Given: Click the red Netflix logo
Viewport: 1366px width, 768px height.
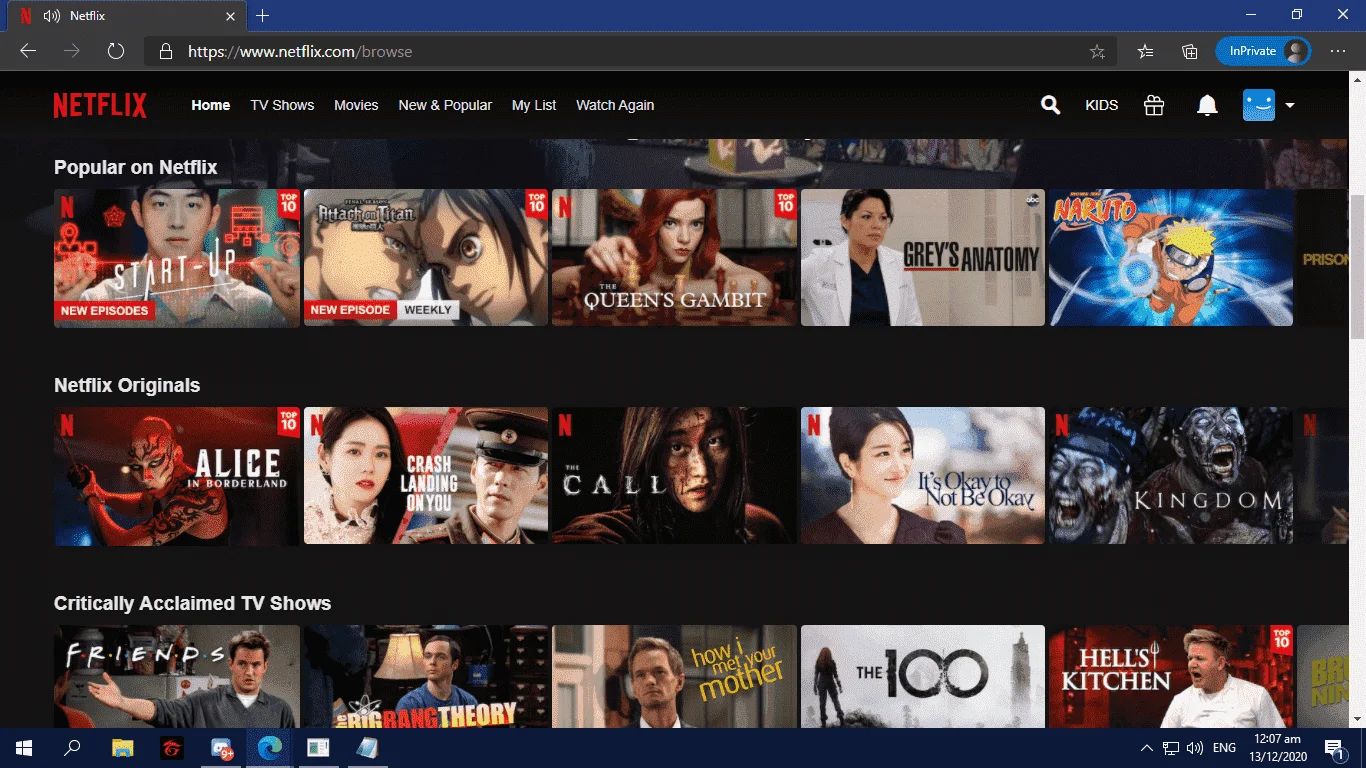Looking at the screenshot, I should tap(100, 105).
